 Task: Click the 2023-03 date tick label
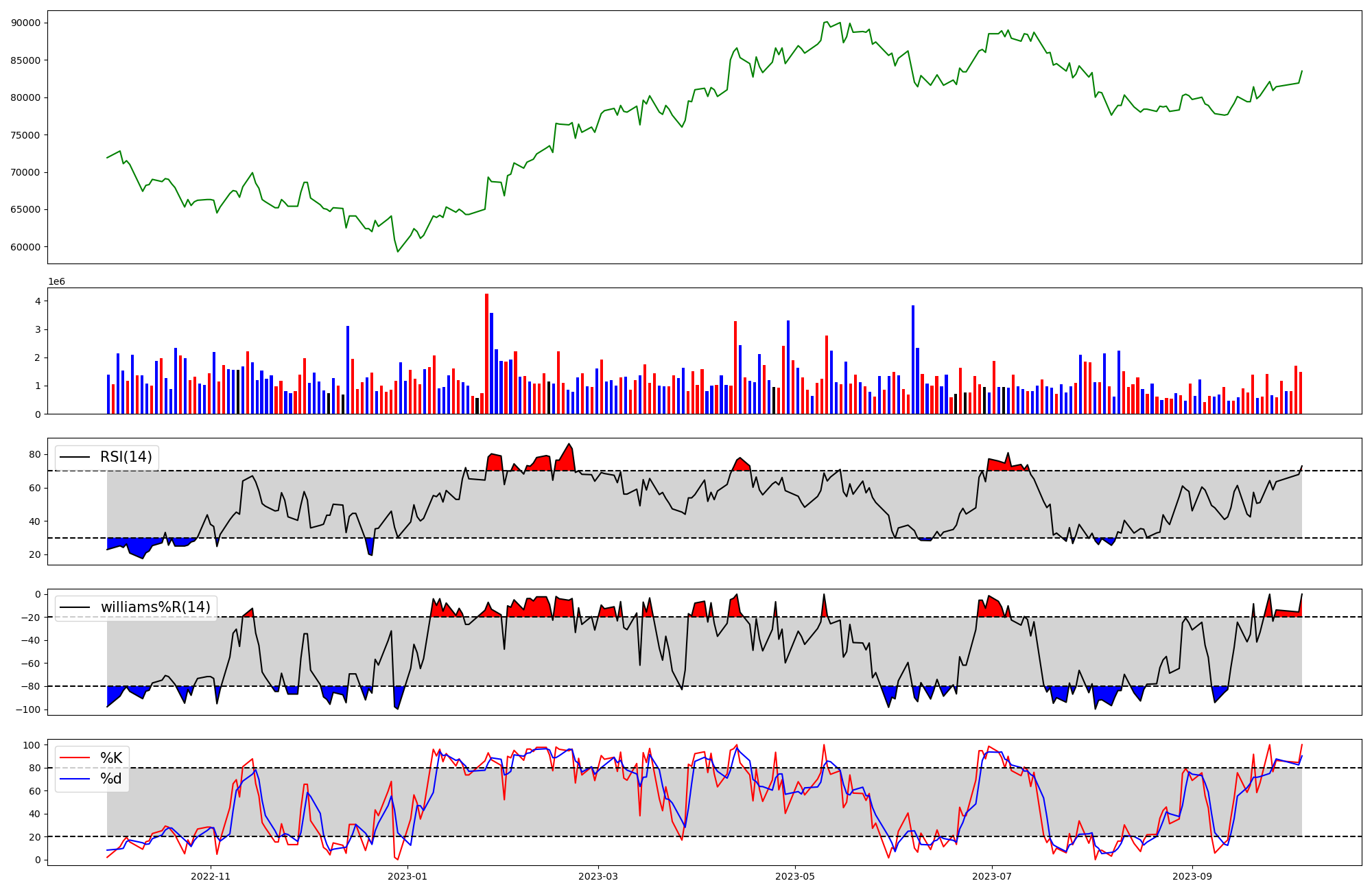click(598, 876)
